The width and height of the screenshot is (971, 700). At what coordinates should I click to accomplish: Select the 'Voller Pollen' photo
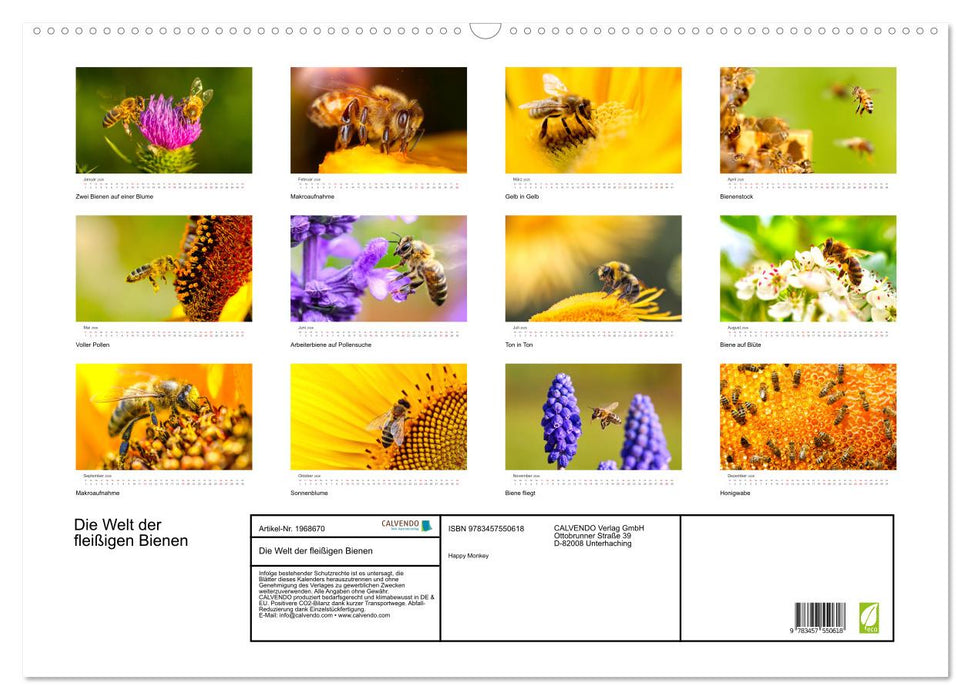pos(163,267)
